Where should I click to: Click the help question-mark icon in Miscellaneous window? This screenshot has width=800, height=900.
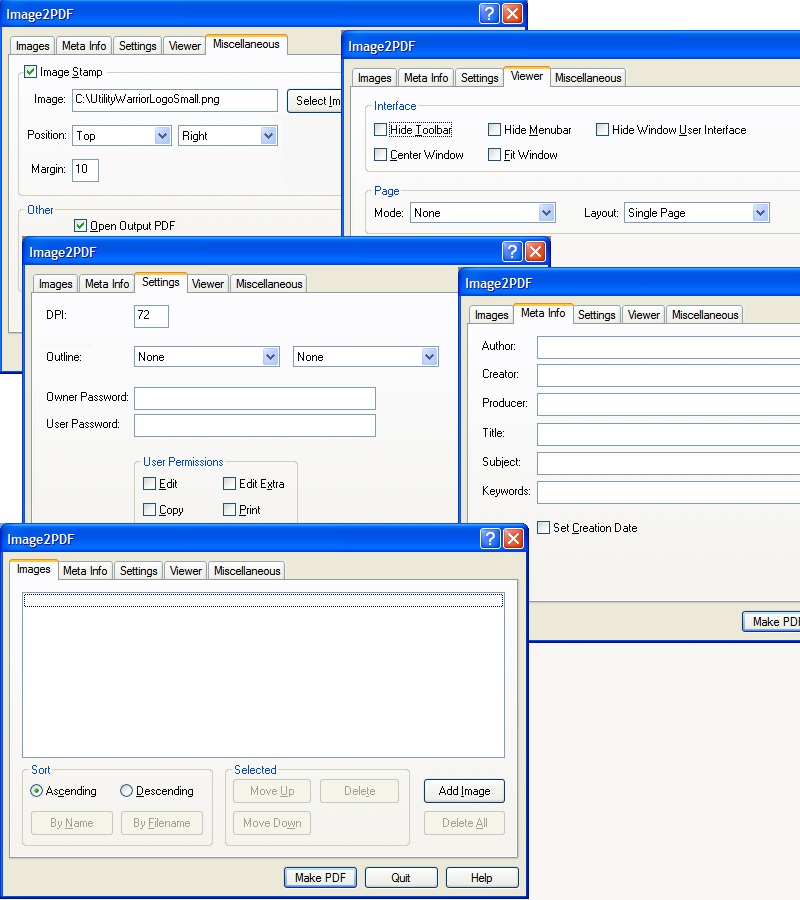(x=489, y=13)
